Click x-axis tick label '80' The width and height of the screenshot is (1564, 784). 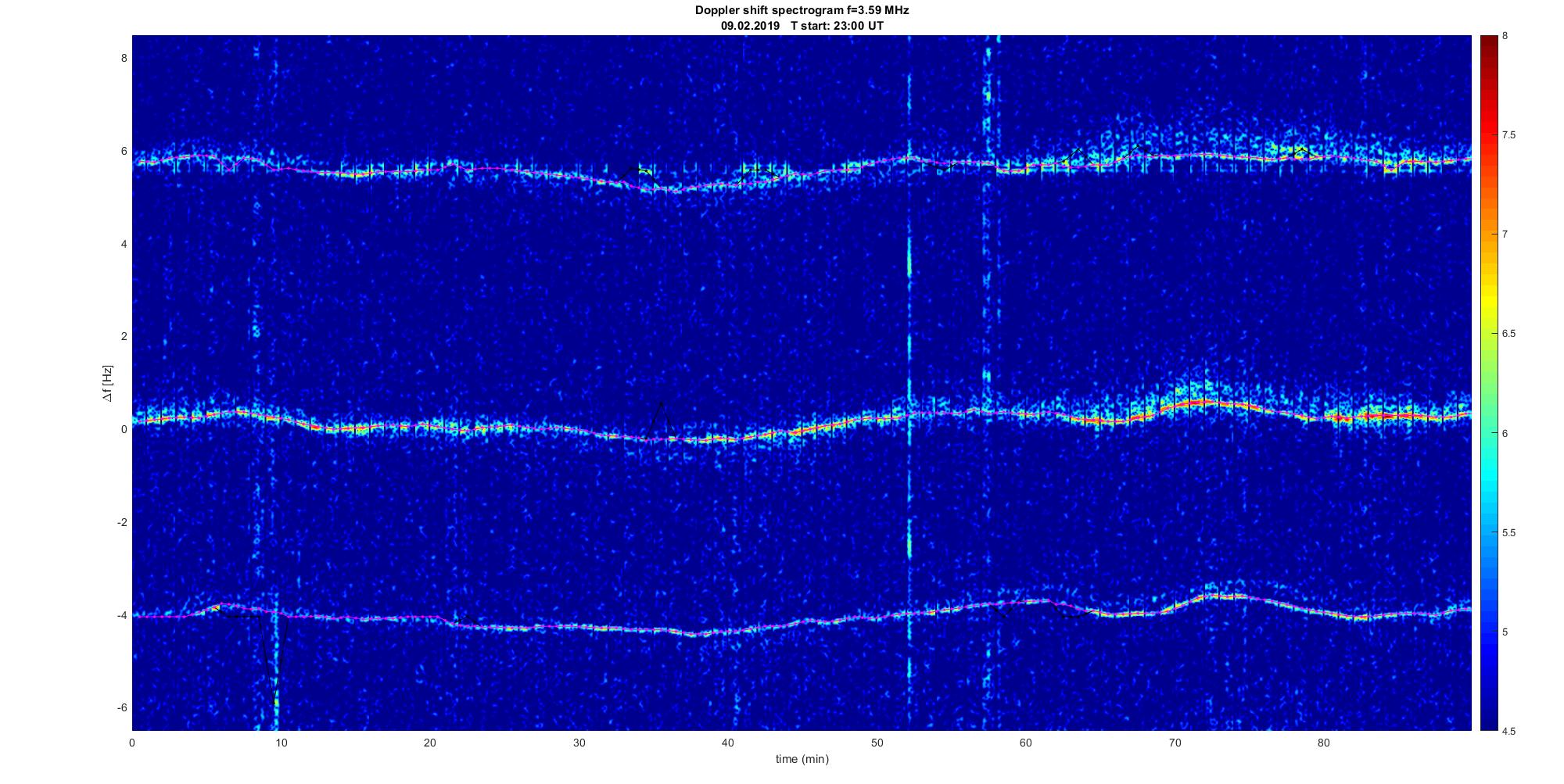coord(1324,743)
